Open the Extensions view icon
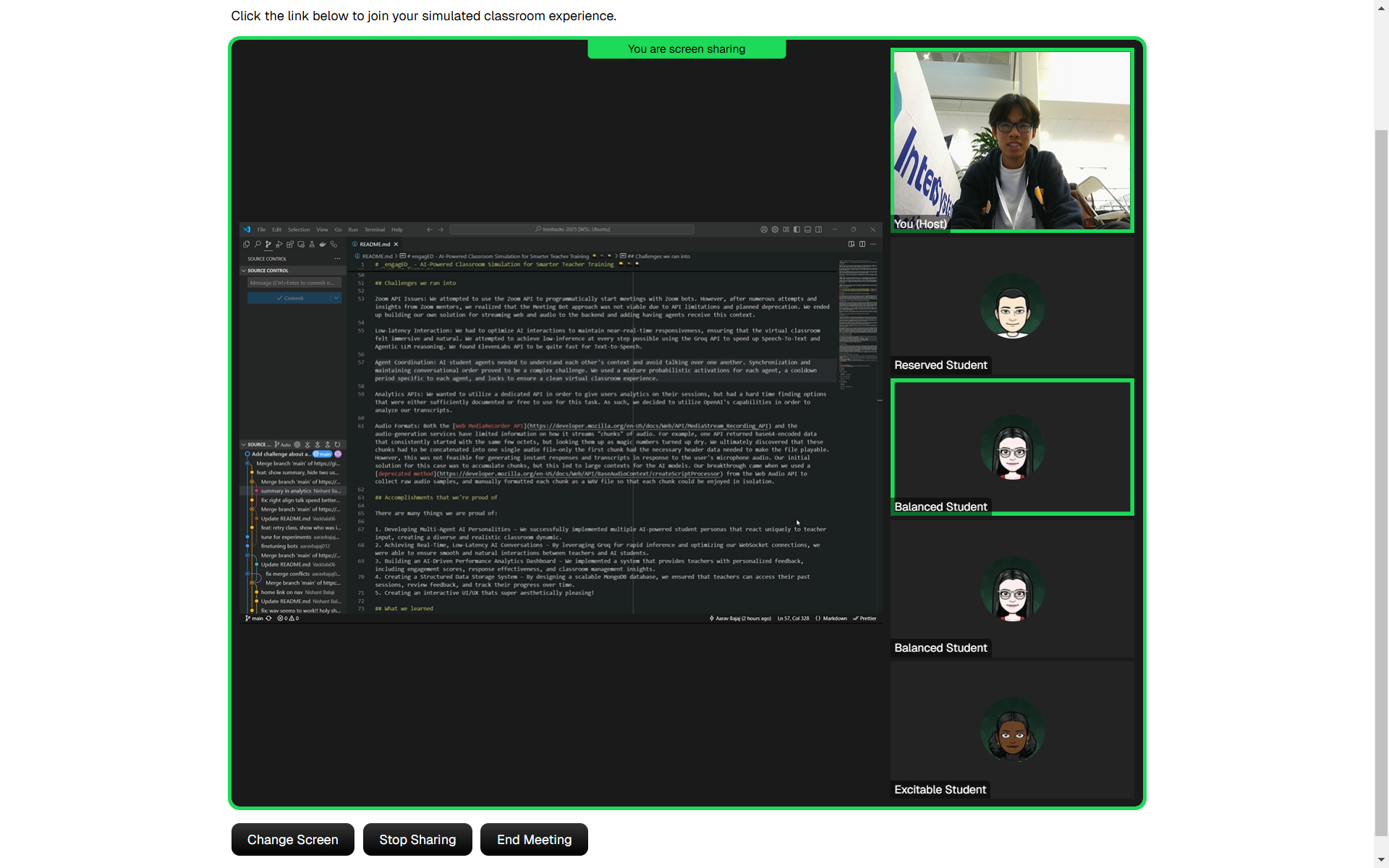The height and width of the screenshot is (868, 1389). [x=290, y=244]
